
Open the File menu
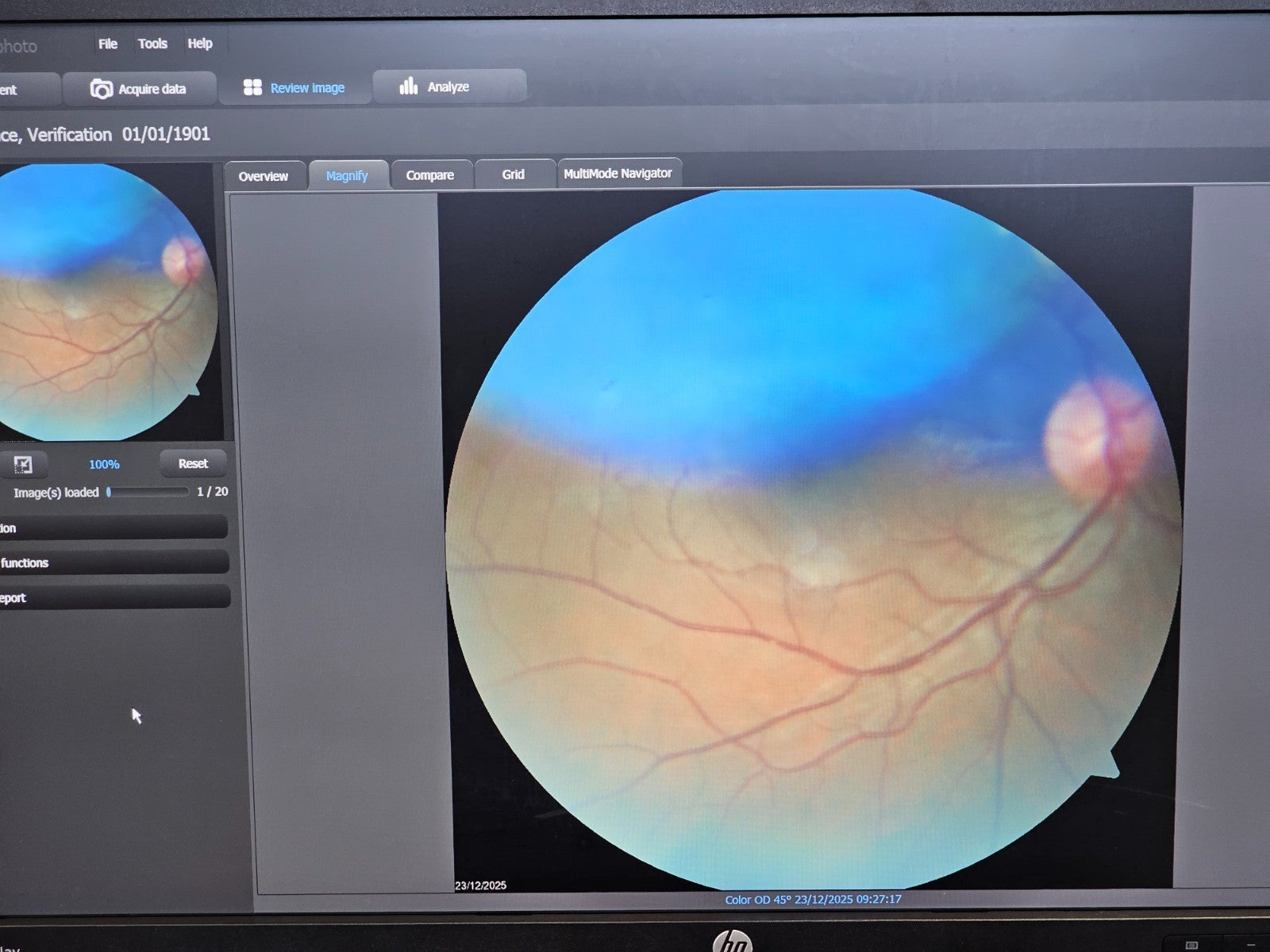coord(106,44)
